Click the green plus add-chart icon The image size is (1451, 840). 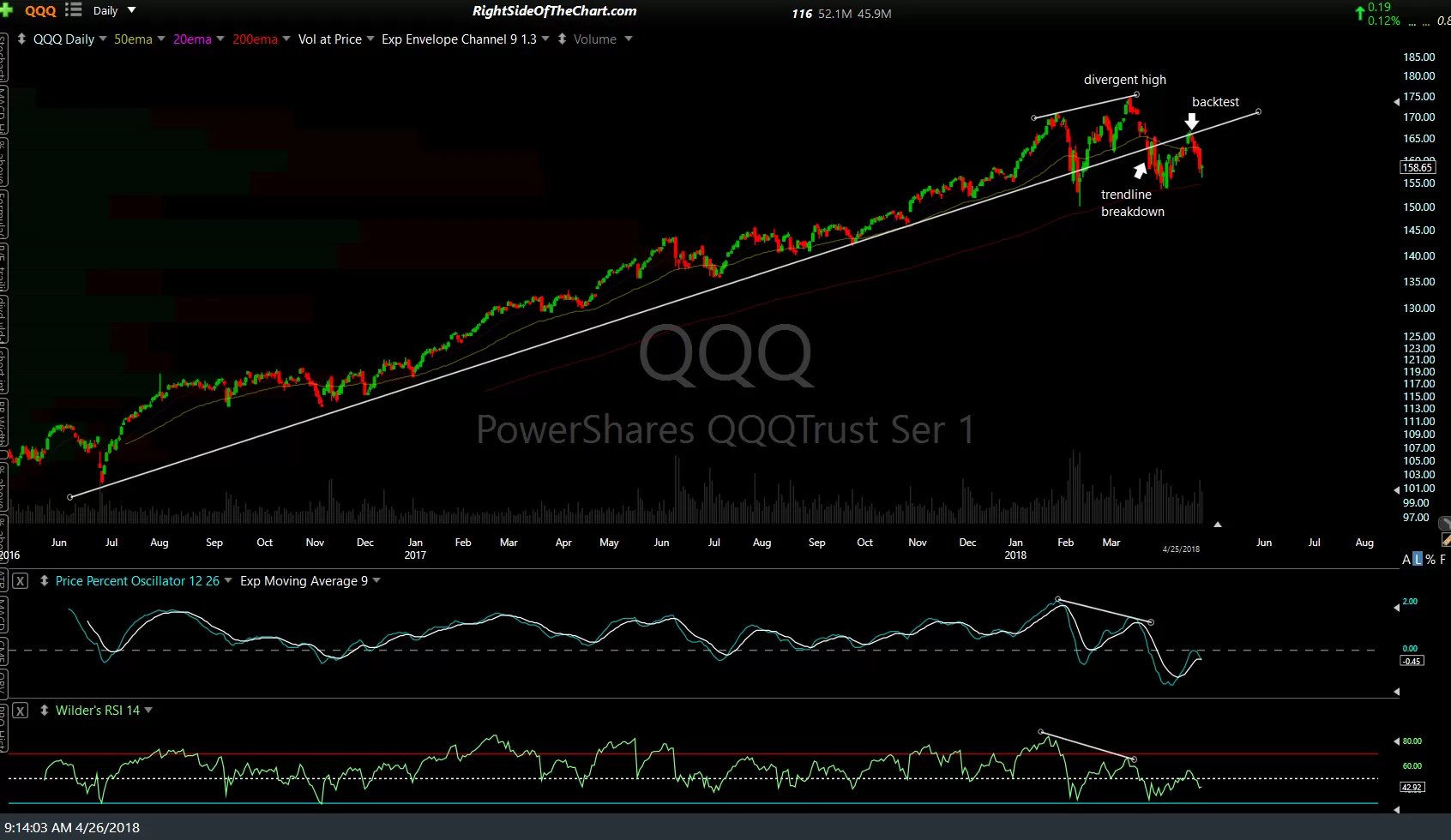[x=6, y=10]
